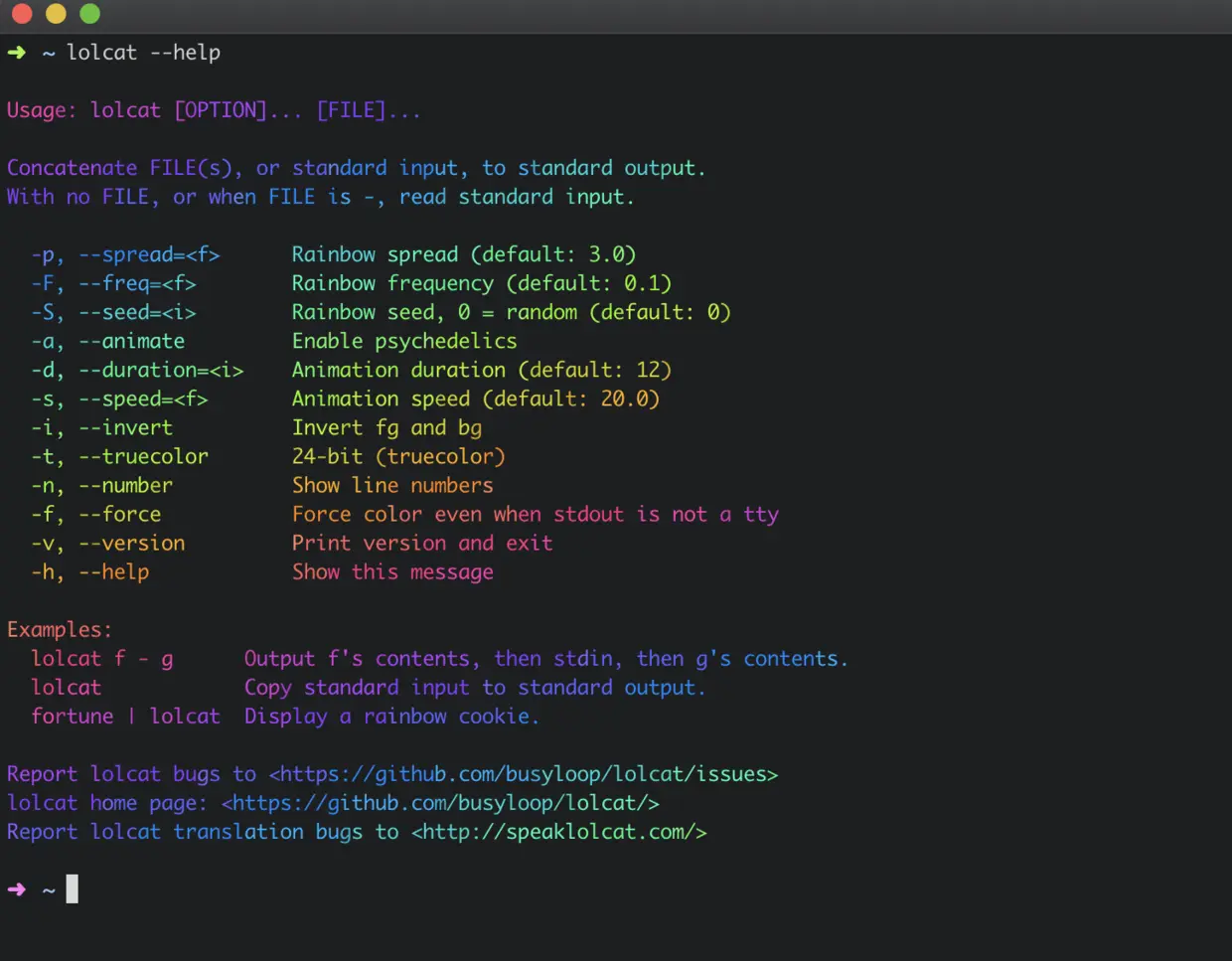Click the 'Invert fg and bg' description
This screenshot has height=961, width=1232.
coord(386,427)
